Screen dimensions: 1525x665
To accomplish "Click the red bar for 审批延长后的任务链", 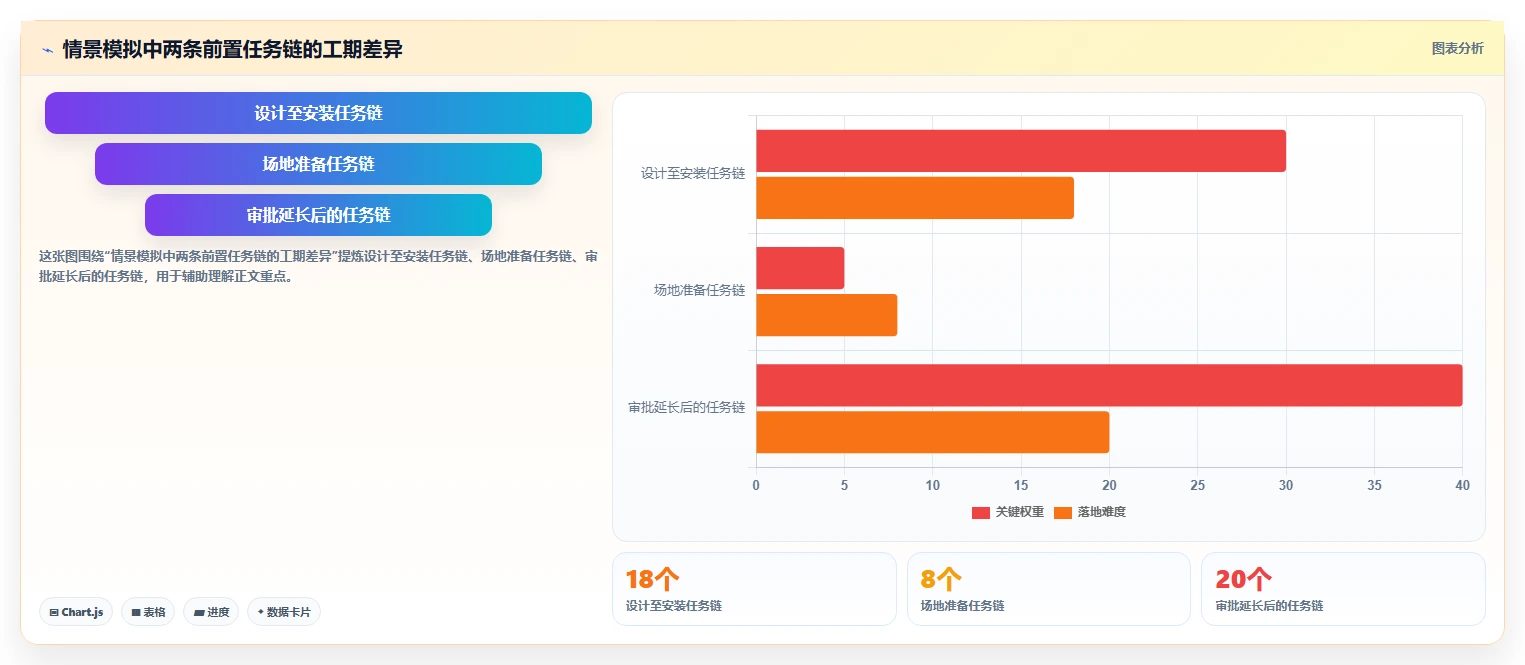I will (1109, 385).
